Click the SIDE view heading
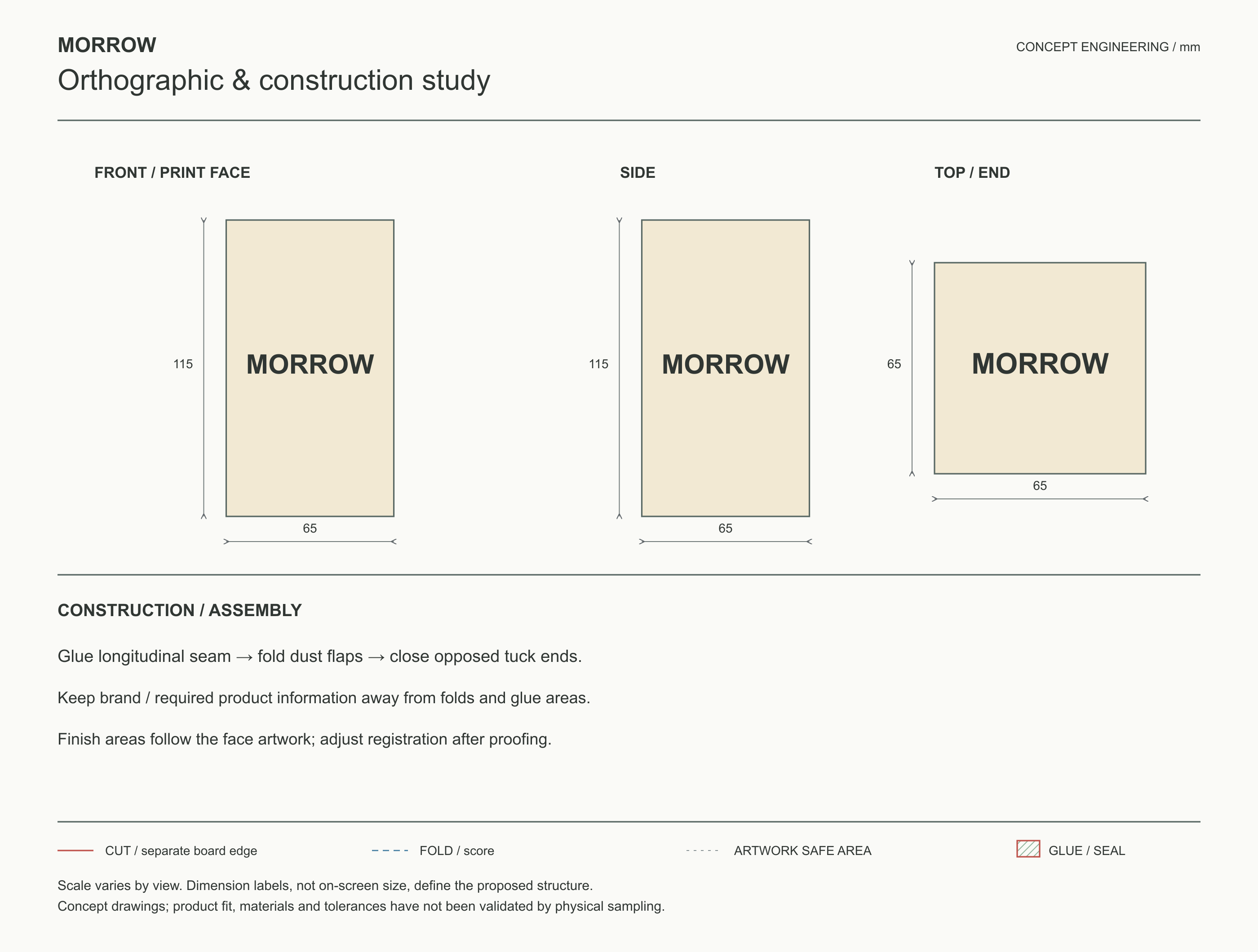This screenshot has height=952, width=1258. point(638,173)
